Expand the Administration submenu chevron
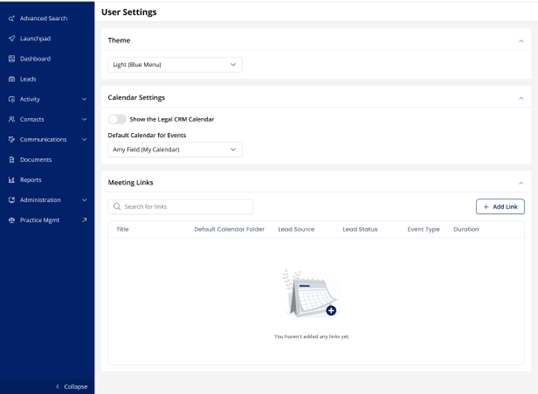This screenshot has height=394, width=538. 84,200
